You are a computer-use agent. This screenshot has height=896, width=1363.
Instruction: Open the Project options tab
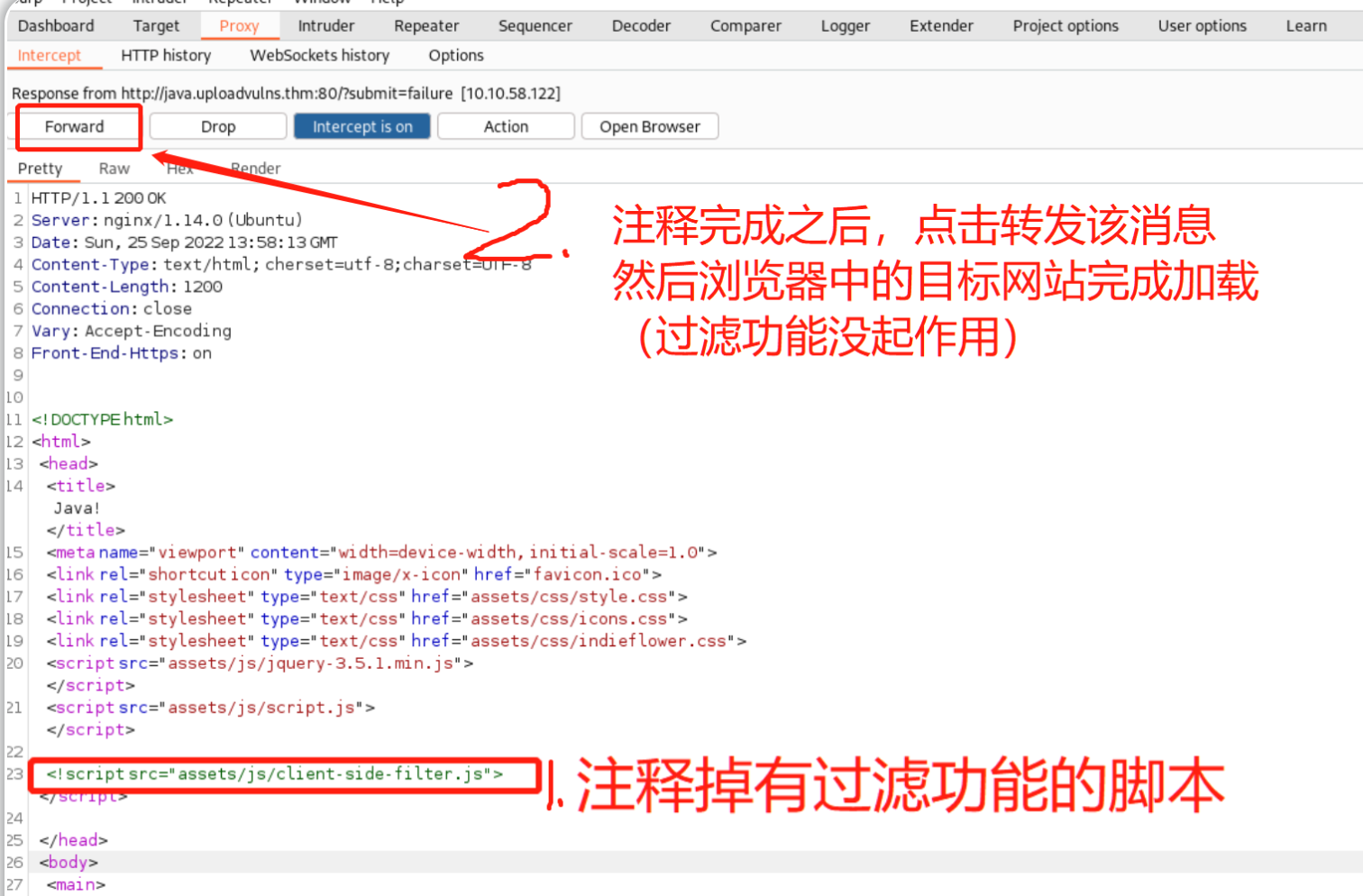(1066, 26)
